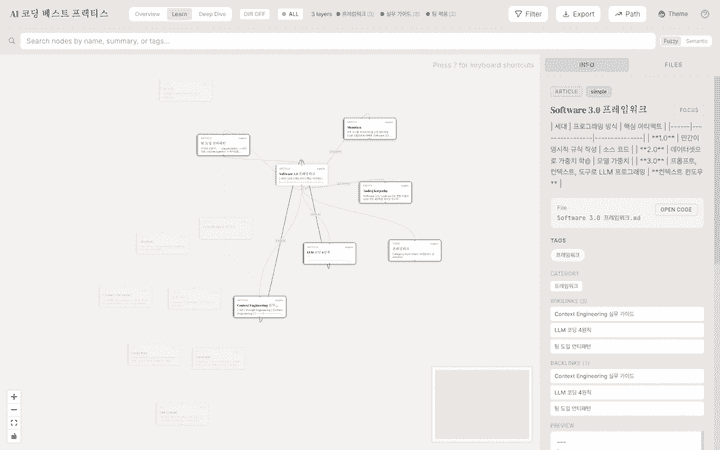Screen dimensions: 720x450
Task: Open 팀 도입 안티패턴 under BACKLINKS
Action: click(627, 409)
